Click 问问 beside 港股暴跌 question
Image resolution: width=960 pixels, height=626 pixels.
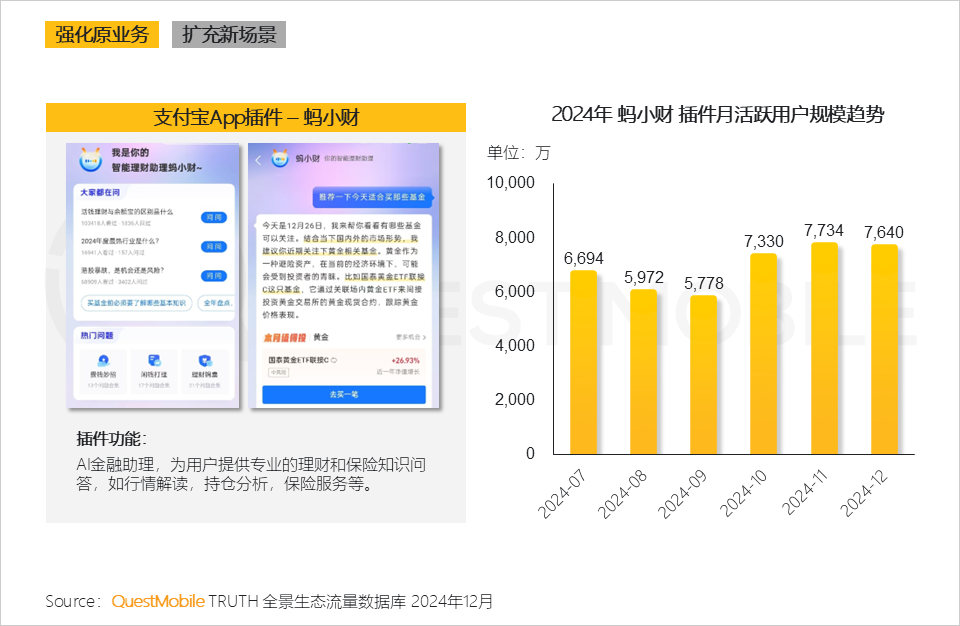213,275
